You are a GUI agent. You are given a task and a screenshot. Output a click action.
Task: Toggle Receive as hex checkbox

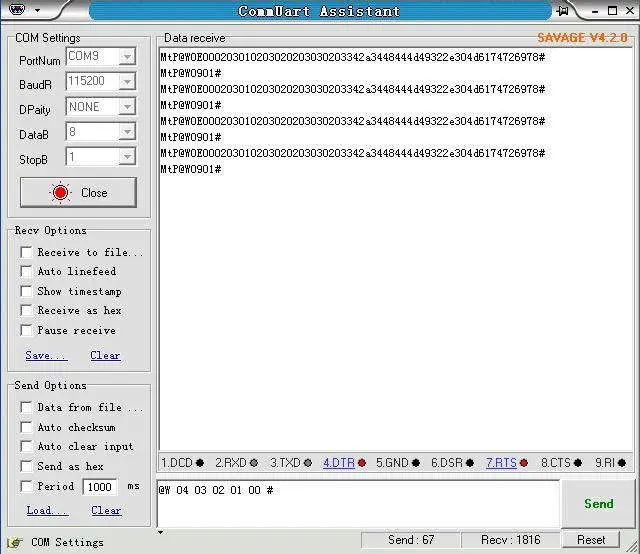click(26, 310)
